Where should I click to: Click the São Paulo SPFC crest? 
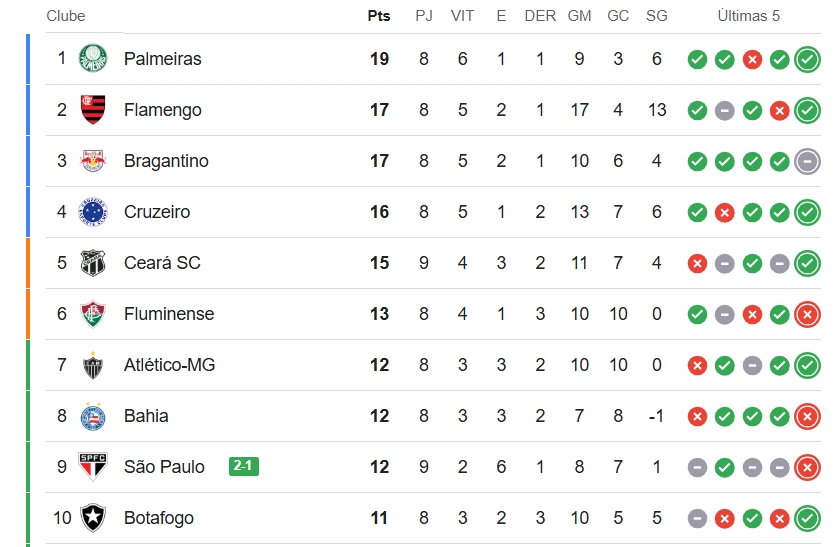(93, 467)
